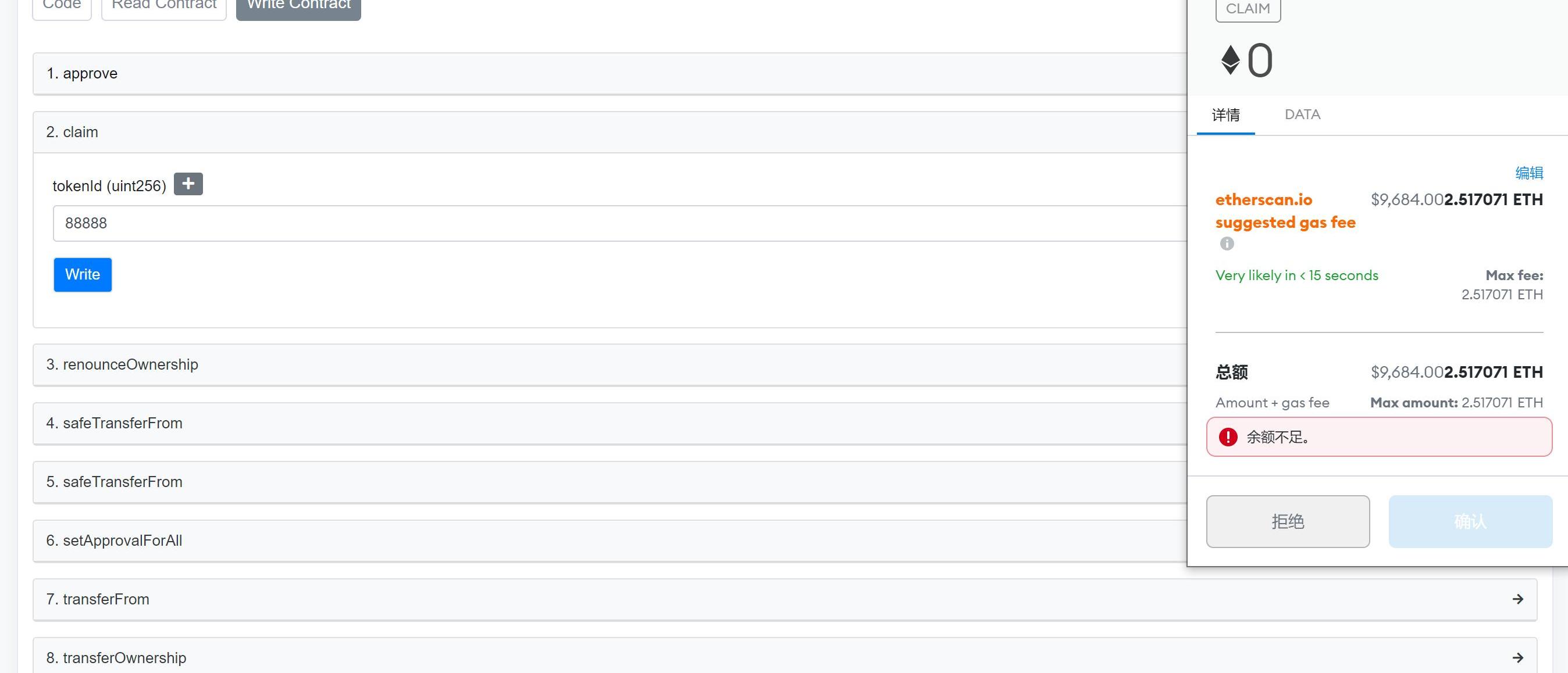Switch to the DATA tab
Screen dimensions: 1568x673
click(x=1302, y=114)
